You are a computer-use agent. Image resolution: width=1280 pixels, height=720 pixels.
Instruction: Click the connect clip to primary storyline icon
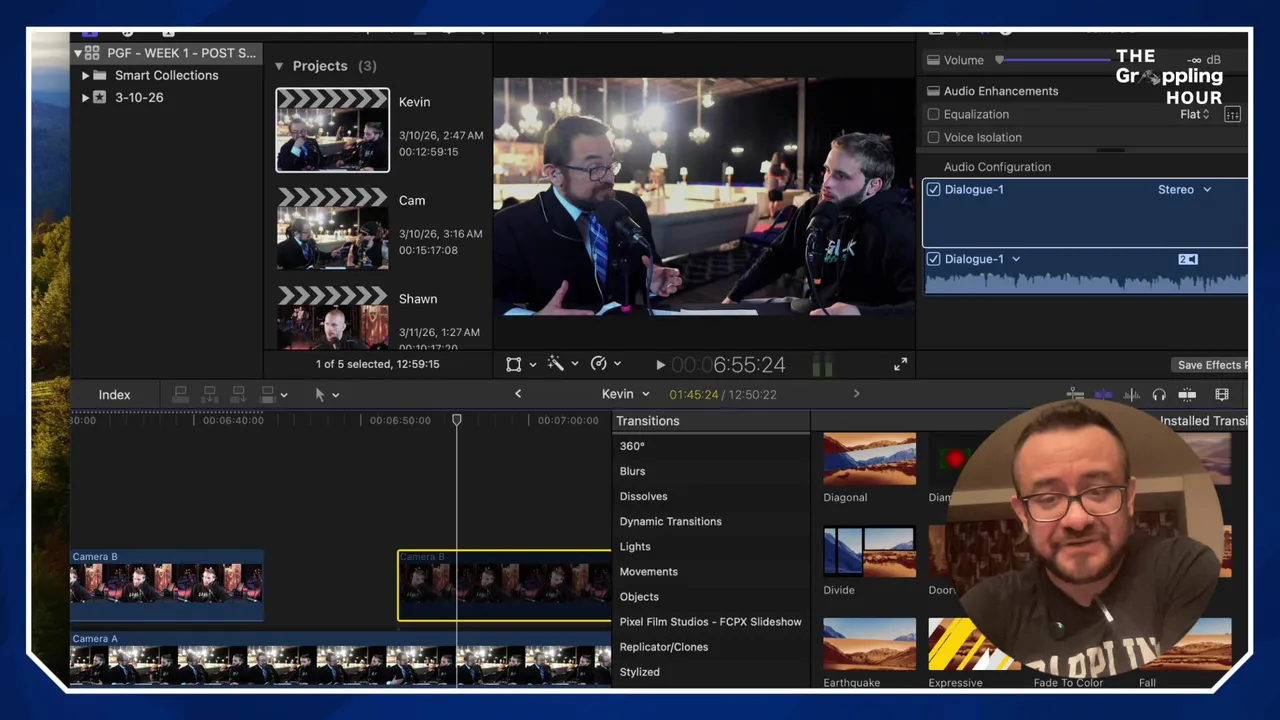pyautogui.click(x=181, y=395)
